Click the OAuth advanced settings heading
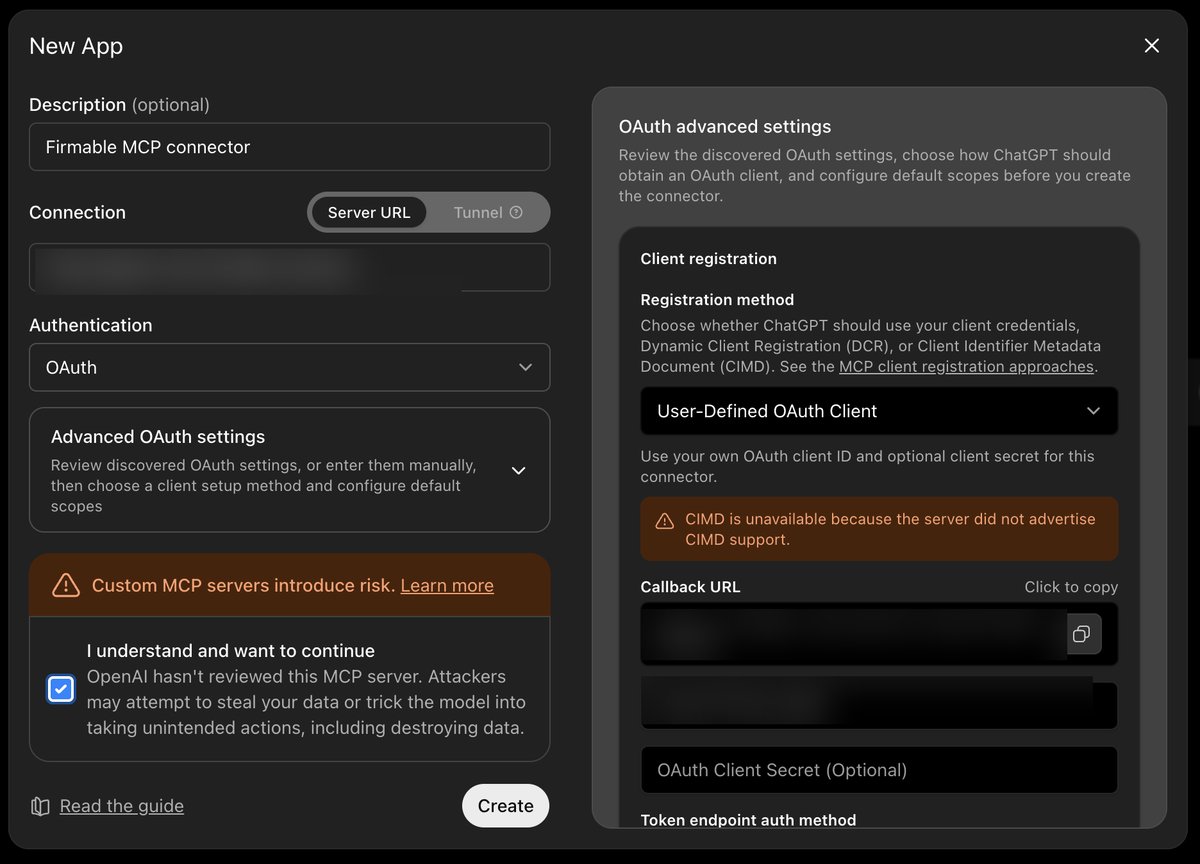The image size is (1200, 864). pyautogui.click(x=725, y=127)
